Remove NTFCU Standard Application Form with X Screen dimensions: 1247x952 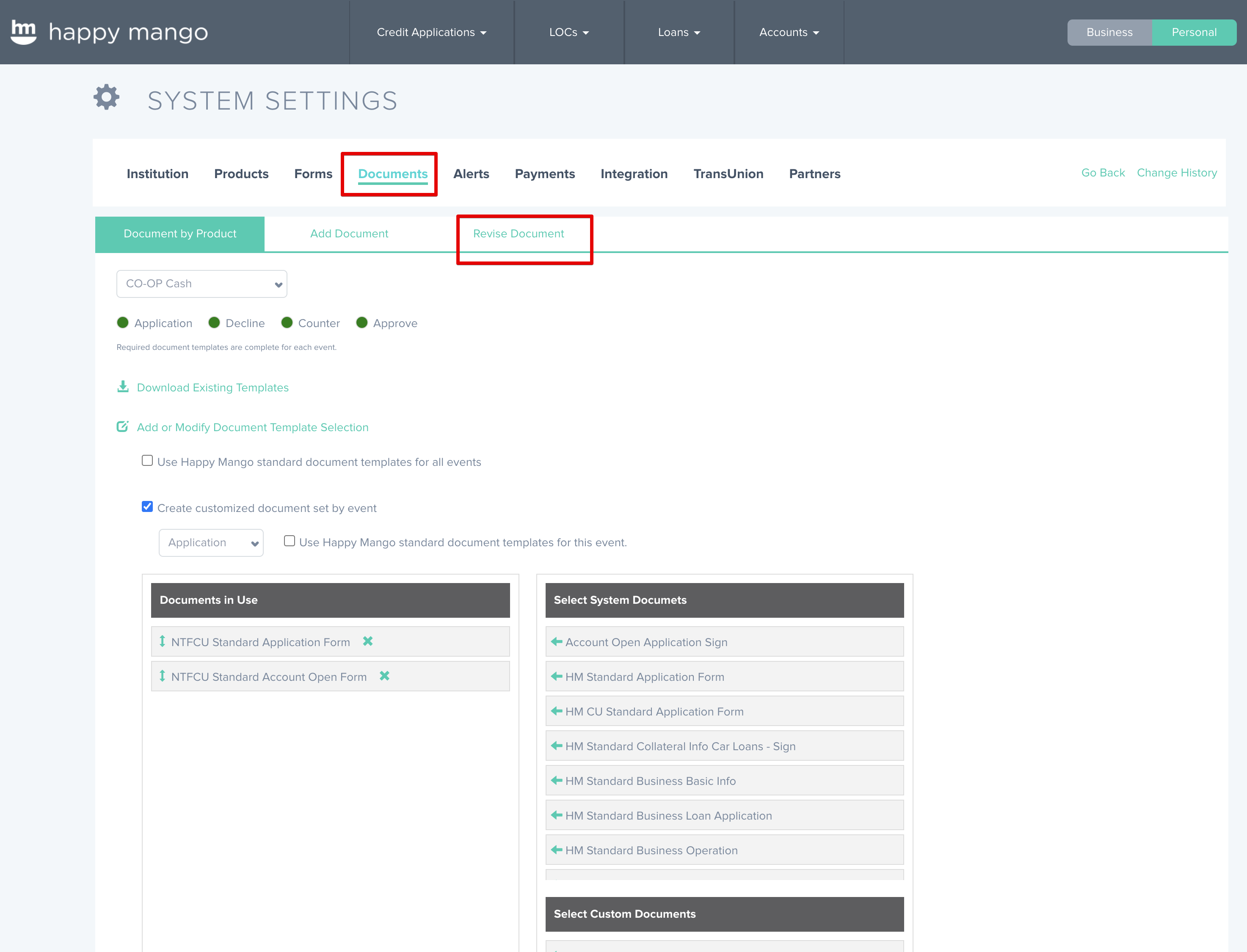[x=368, y=641]
